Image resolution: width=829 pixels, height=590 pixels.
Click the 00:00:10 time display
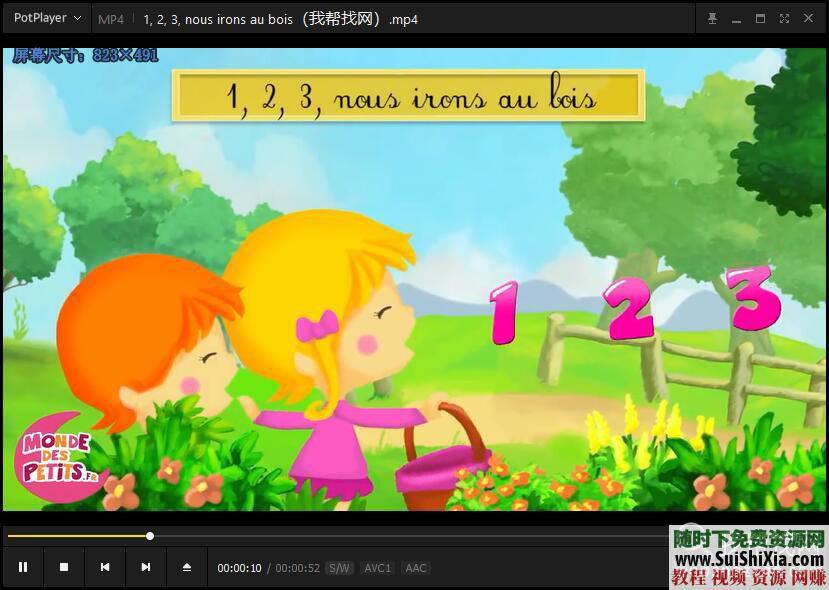240,567
